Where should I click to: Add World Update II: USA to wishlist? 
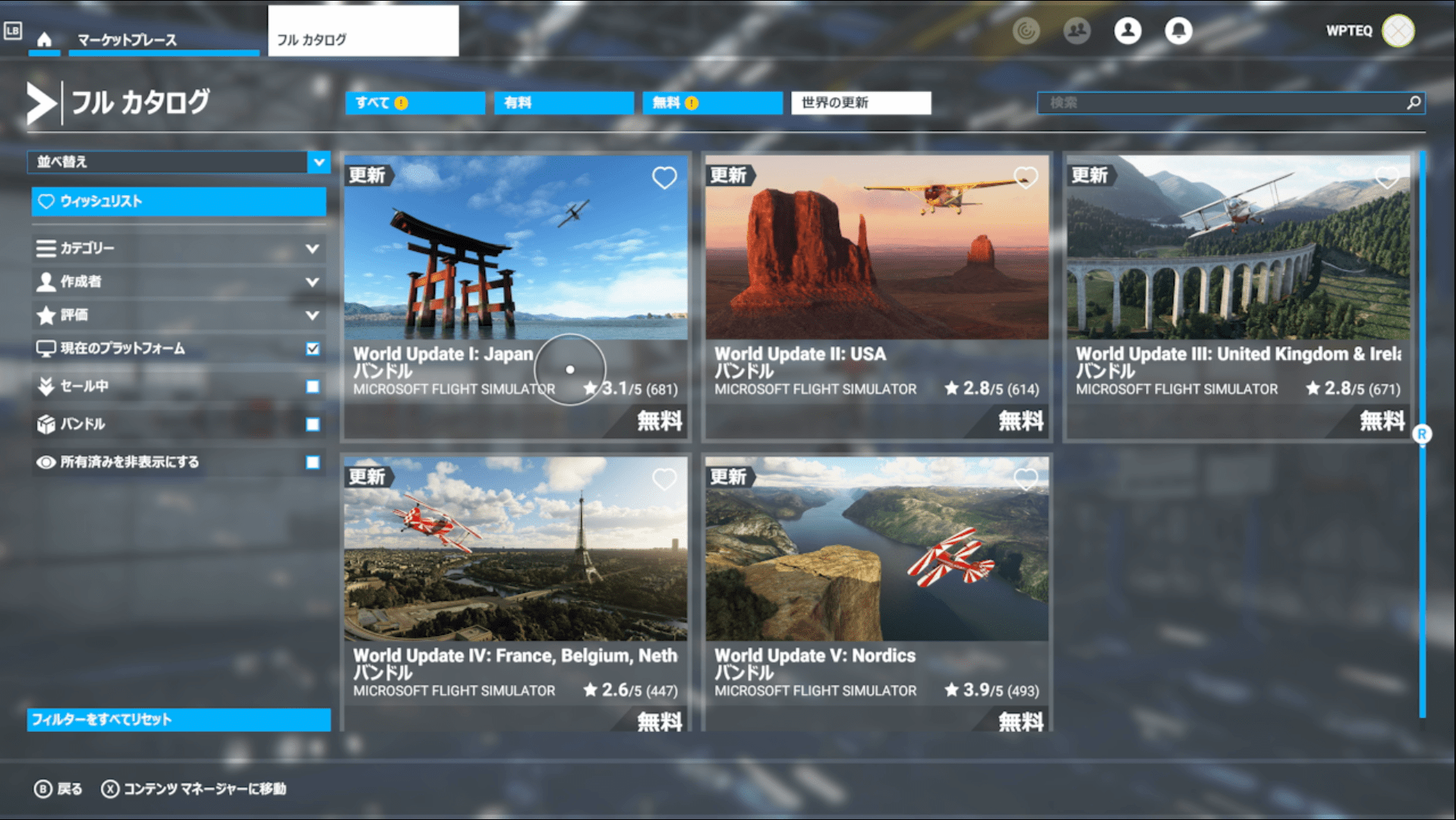pyautogui.click(x=1026, y=178)
